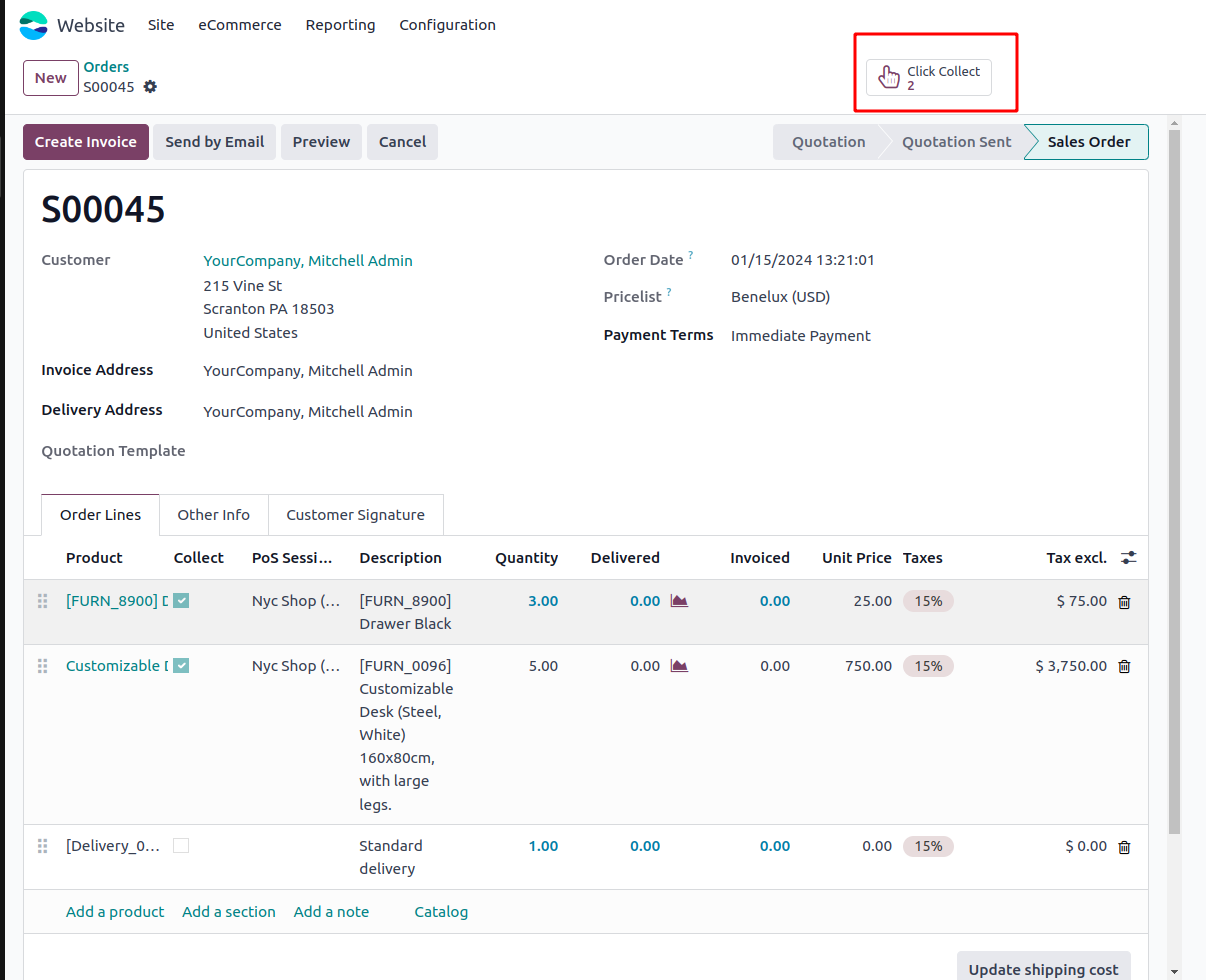
Task: Switch to the Other Info tab
Action: [x=213, y=515]
